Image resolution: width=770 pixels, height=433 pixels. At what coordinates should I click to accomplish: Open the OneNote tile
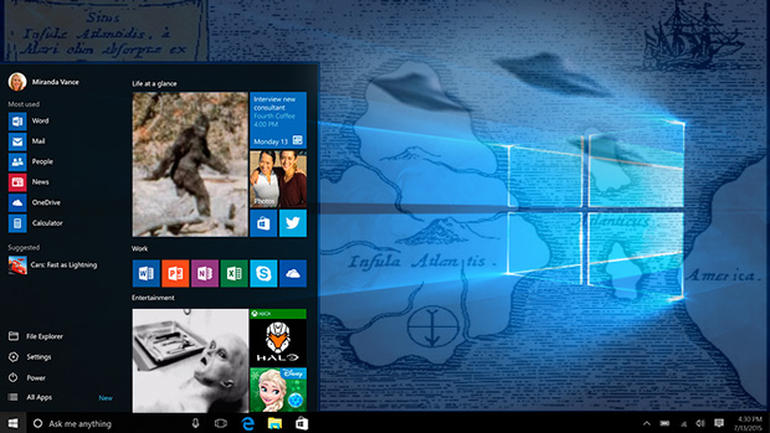pyautogui.click(x=205, y=273)
